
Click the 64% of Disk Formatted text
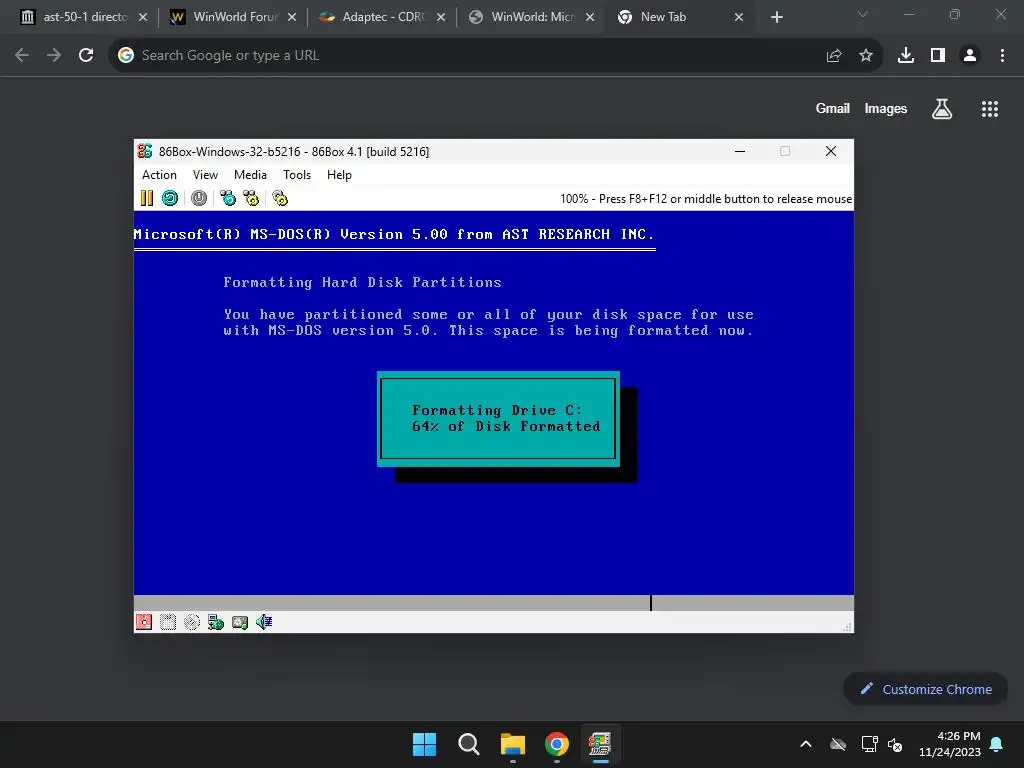(506, 426)
